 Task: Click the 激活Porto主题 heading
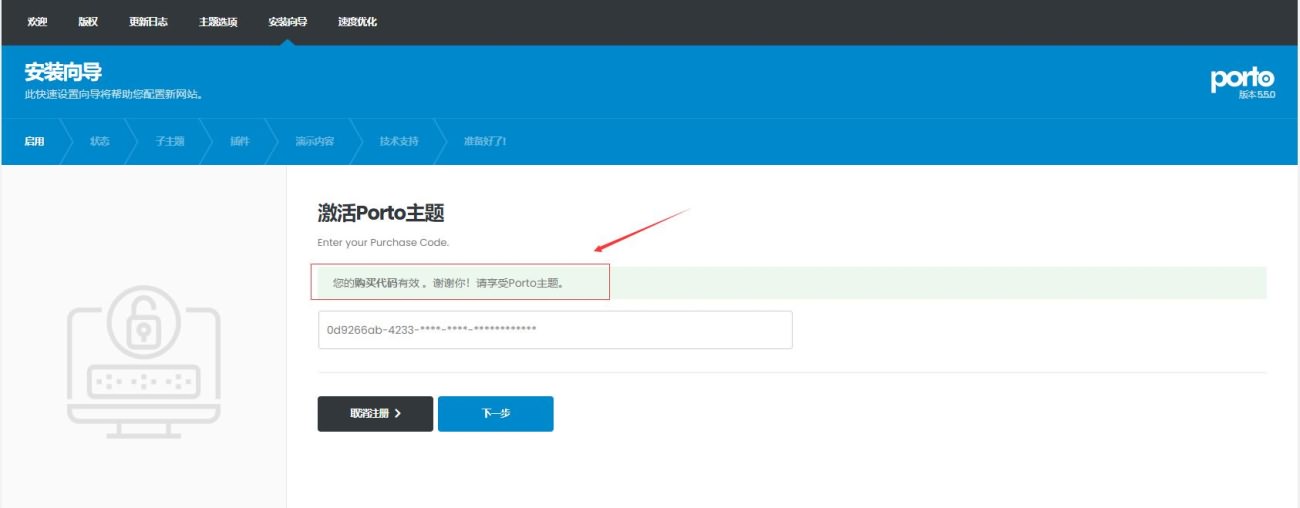[x=380, y=213]
